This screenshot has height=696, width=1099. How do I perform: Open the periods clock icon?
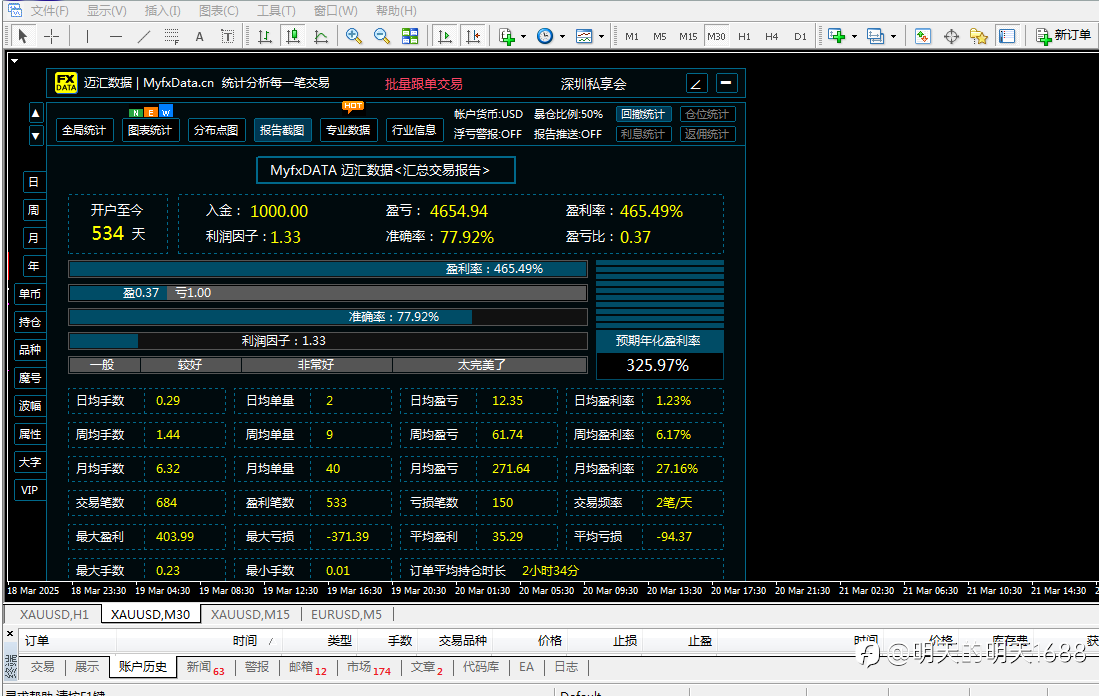pos(545,36)
